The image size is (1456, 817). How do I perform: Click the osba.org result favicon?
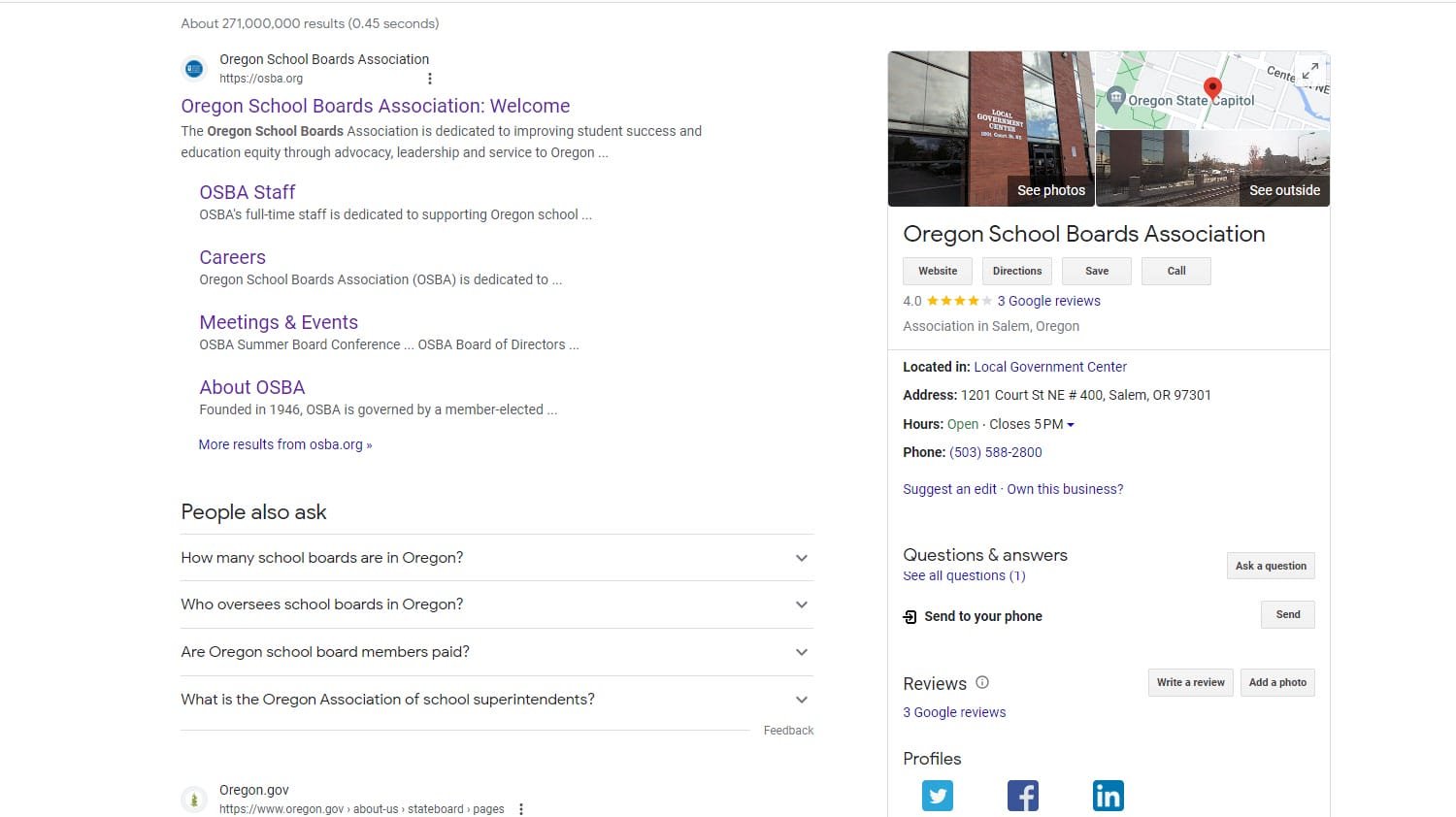[194, 68]
